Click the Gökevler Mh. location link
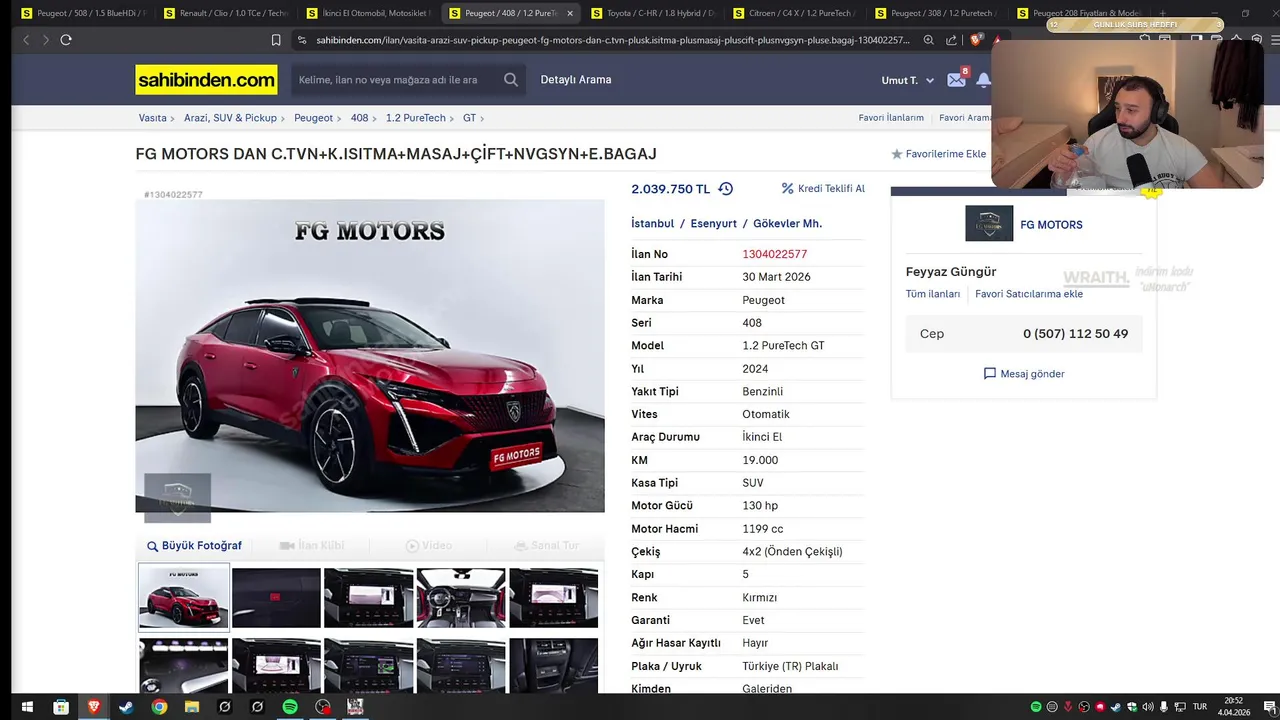The height and width of the screenshot is (720, 1280). [x=787, y=224]
